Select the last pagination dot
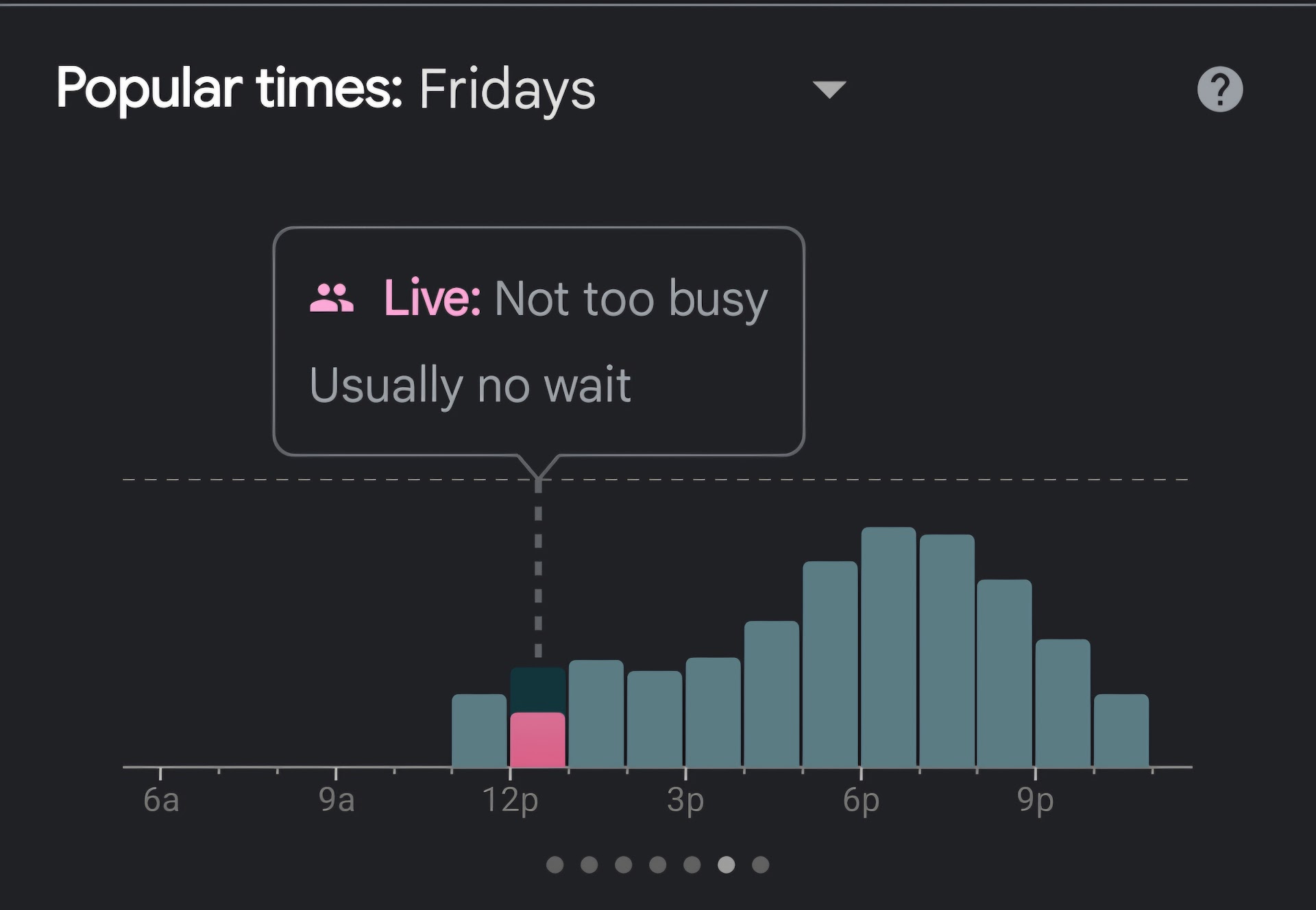The image size is (1316, 910). point(760,865)
